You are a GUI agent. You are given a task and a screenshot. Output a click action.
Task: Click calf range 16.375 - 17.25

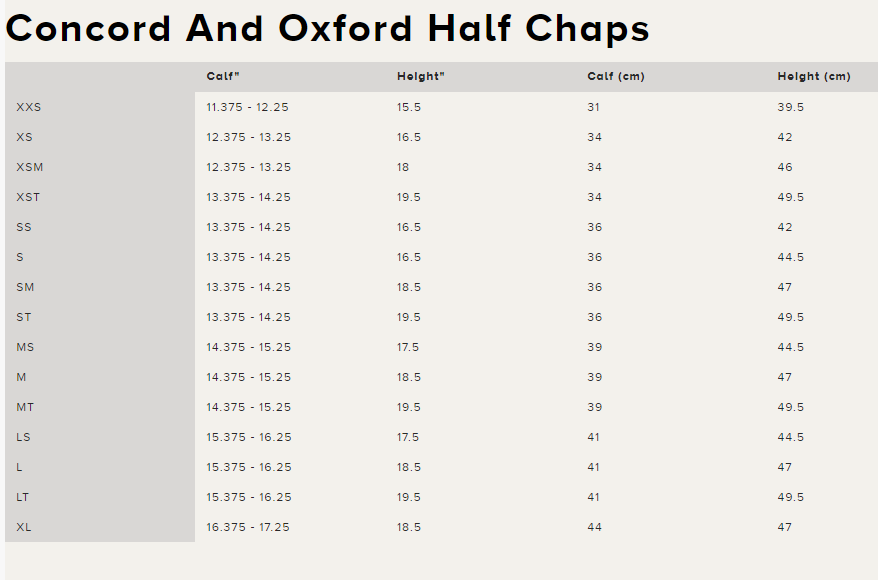pos(247,527)
